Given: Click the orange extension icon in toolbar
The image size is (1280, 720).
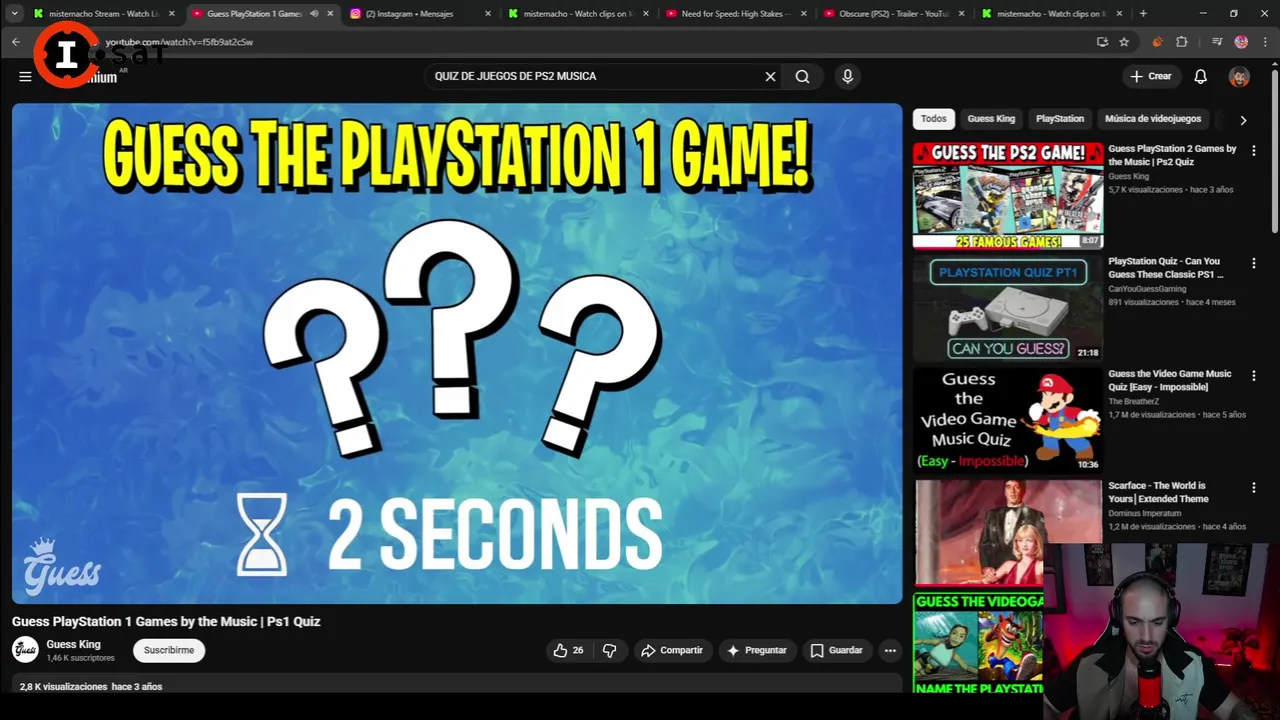Looking at the screenshot, I should pyautogui.click(x=1157, y=42).
